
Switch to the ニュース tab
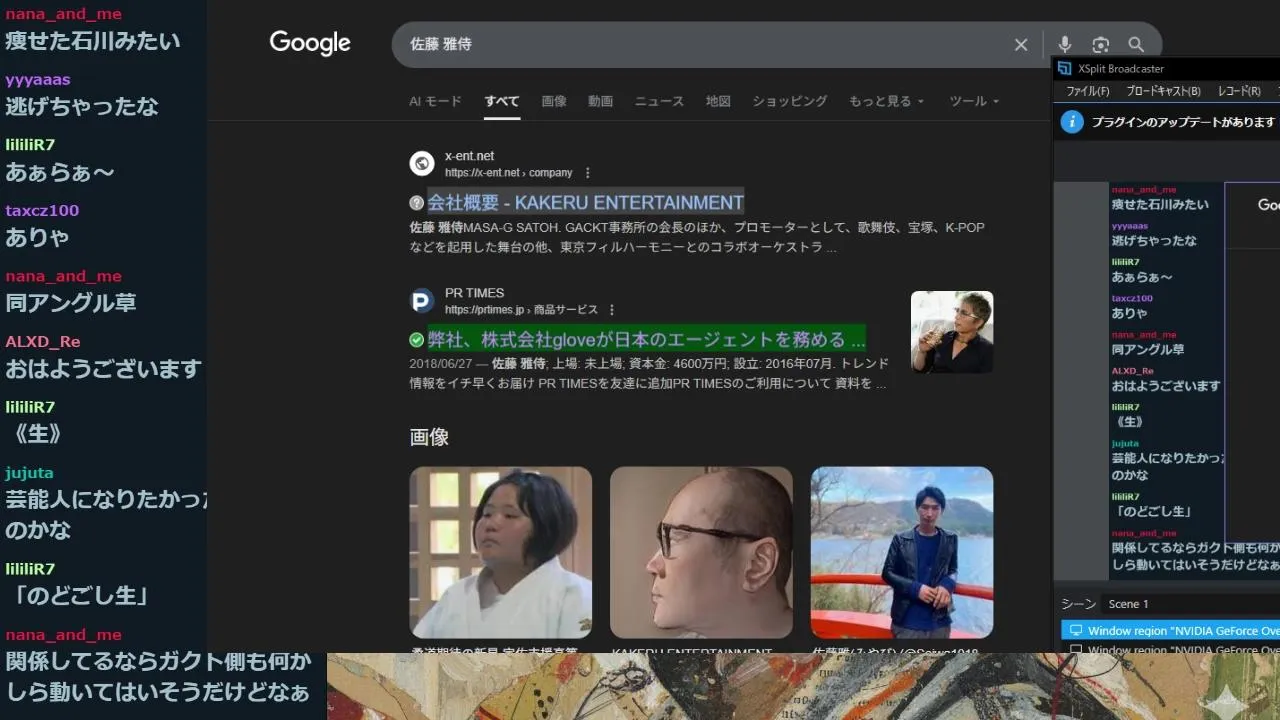point(659,101)
